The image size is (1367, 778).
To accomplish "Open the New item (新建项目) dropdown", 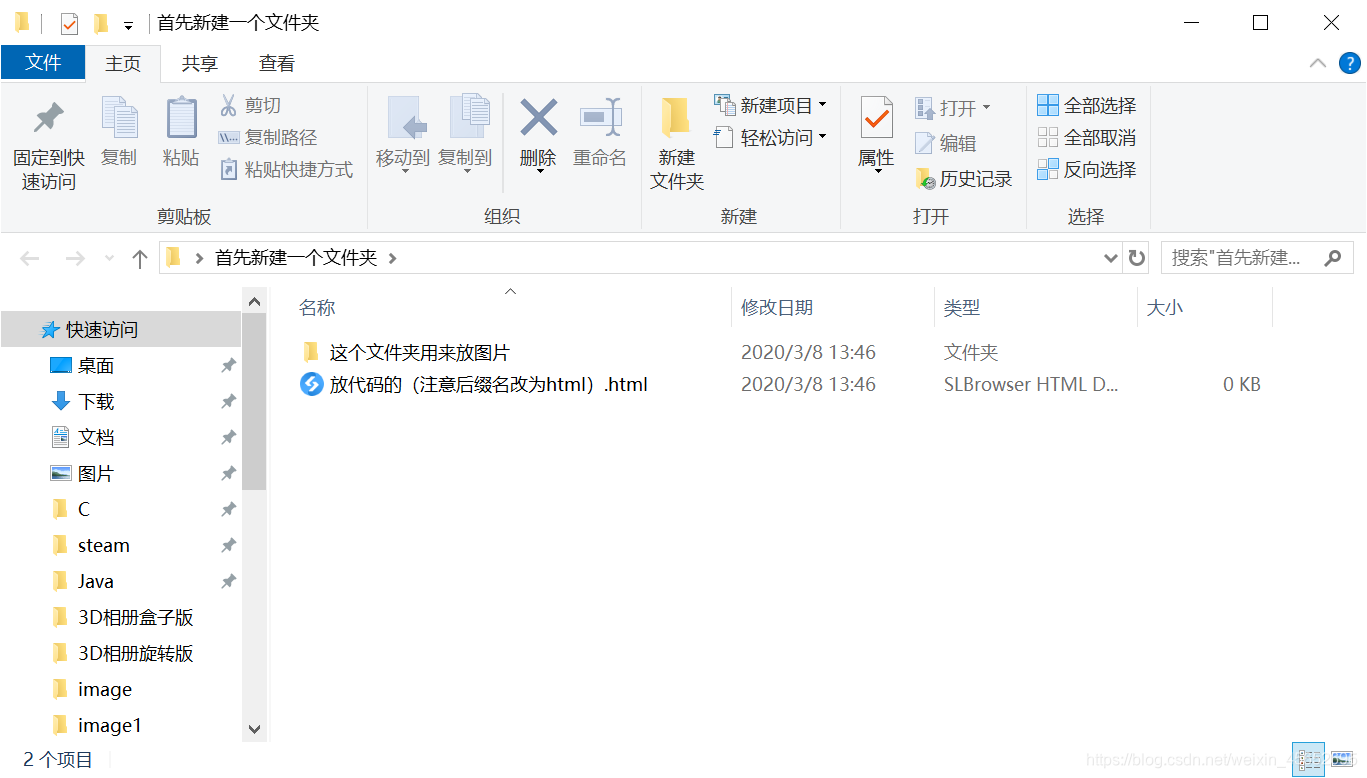I will [x=771, y=105].
